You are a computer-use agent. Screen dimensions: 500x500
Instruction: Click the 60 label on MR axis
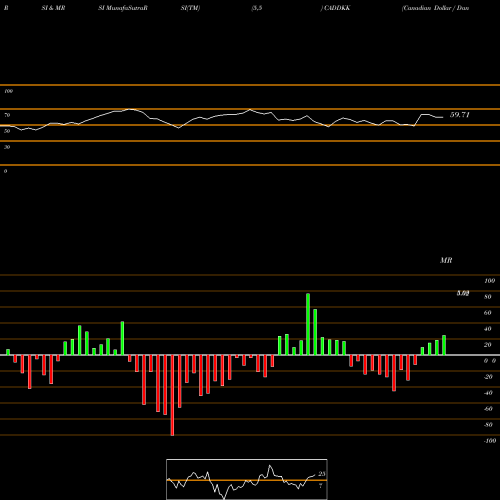488,313
